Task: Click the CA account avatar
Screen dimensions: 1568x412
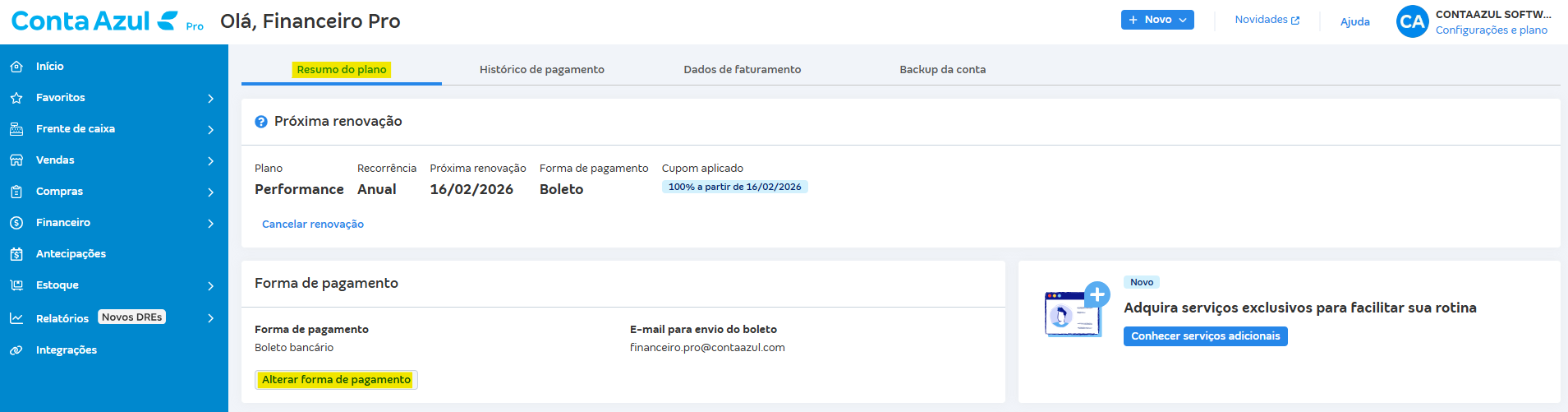Action: pyautogui.click(x=1412, y=21)
